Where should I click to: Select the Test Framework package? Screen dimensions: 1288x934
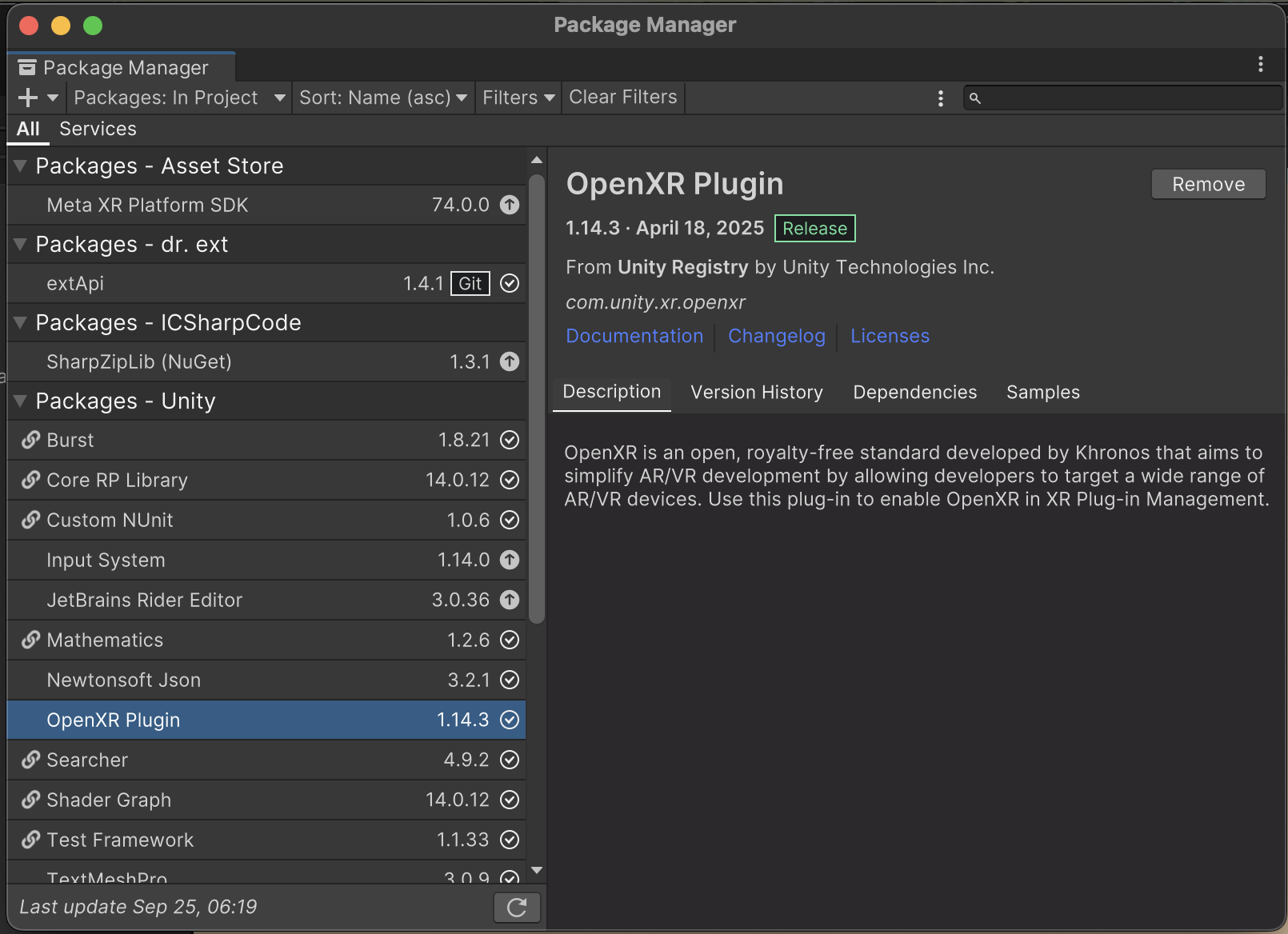point(266,840)
